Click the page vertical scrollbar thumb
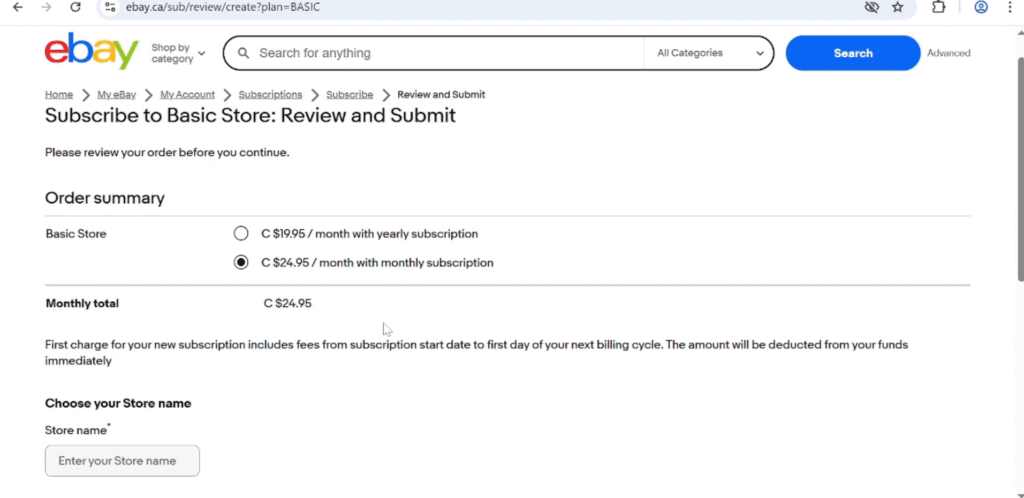The image size is (1024, 498). point(1019,170)
